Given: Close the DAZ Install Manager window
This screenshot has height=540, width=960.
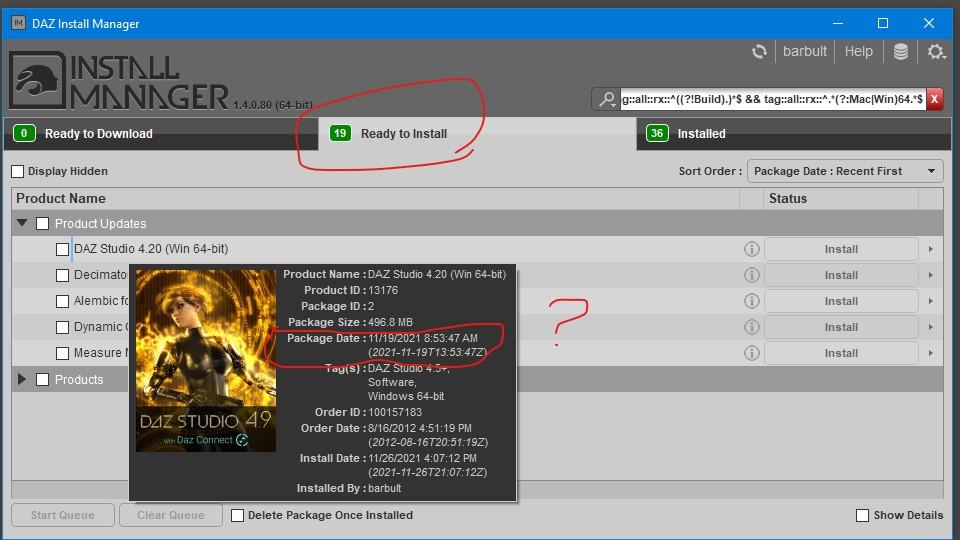Looking at the screenshot, I should (x=929, y=23).
